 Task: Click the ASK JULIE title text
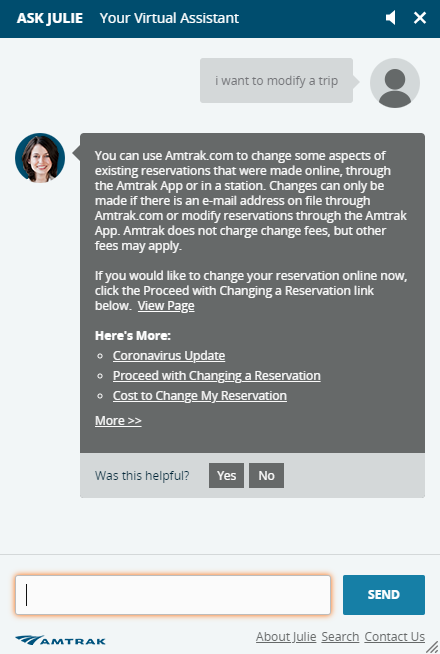point(50,18)
